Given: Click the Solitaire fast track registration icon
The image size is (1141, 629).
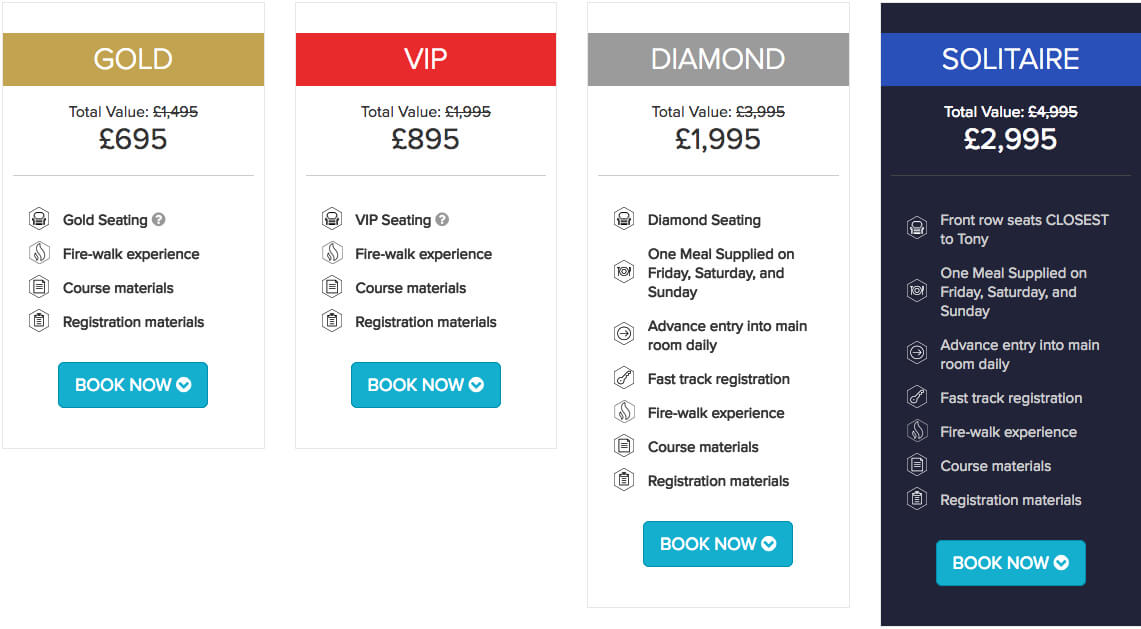Looking at the screenshot, I should [917, 397].
